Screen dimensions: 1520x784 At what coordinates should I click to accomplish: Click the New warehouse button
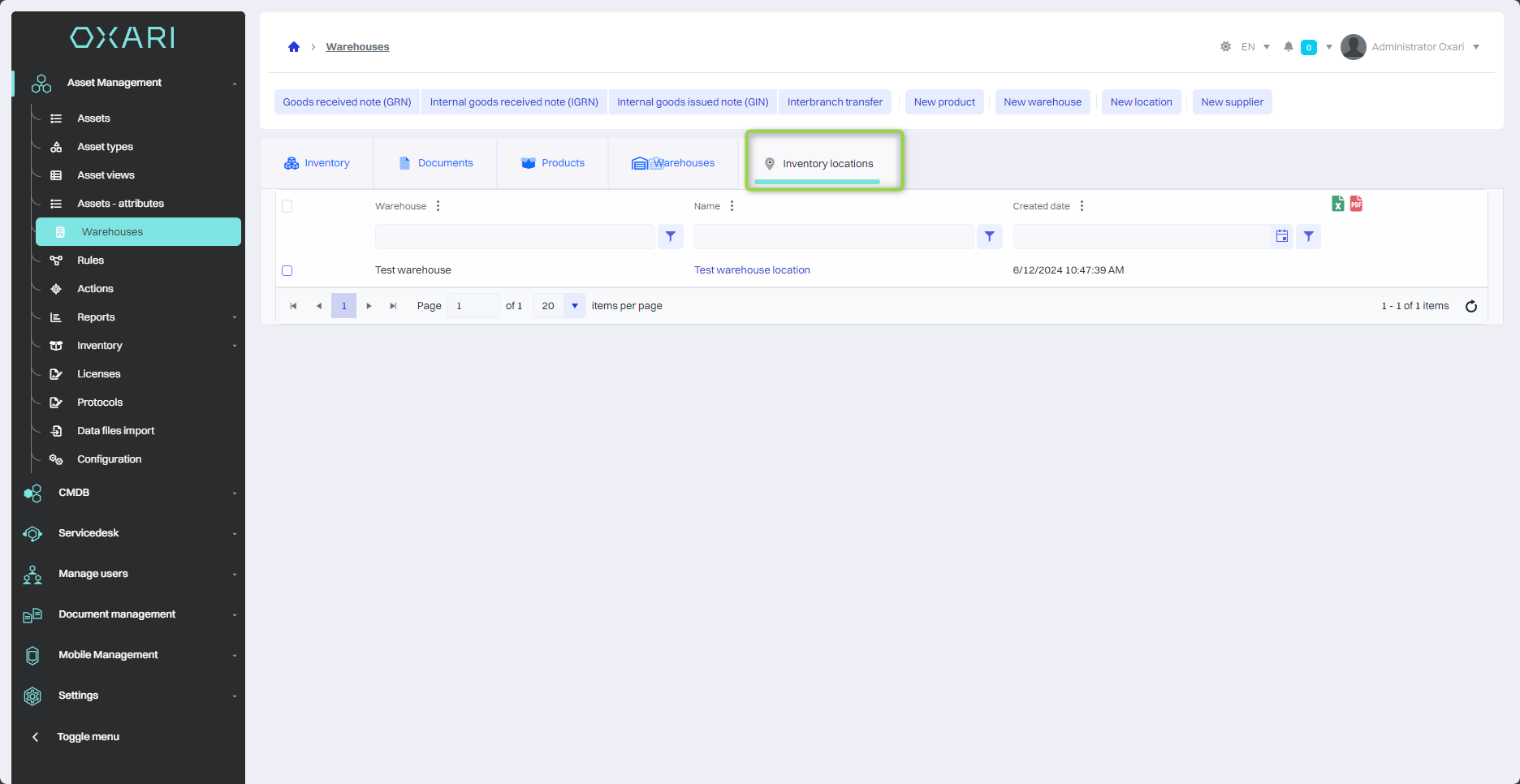(x=1042, y=102)
